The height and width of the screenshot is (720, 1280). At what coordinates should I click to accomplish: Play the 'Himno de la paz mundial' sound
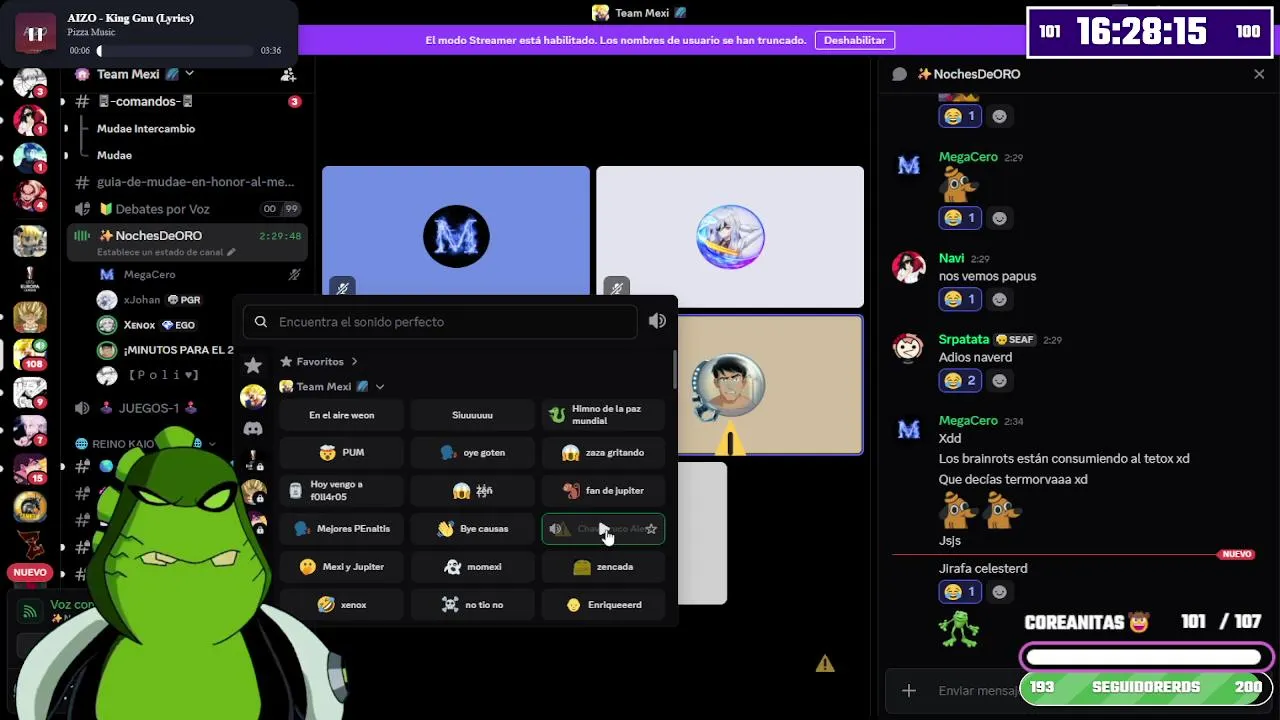[603, 415]
